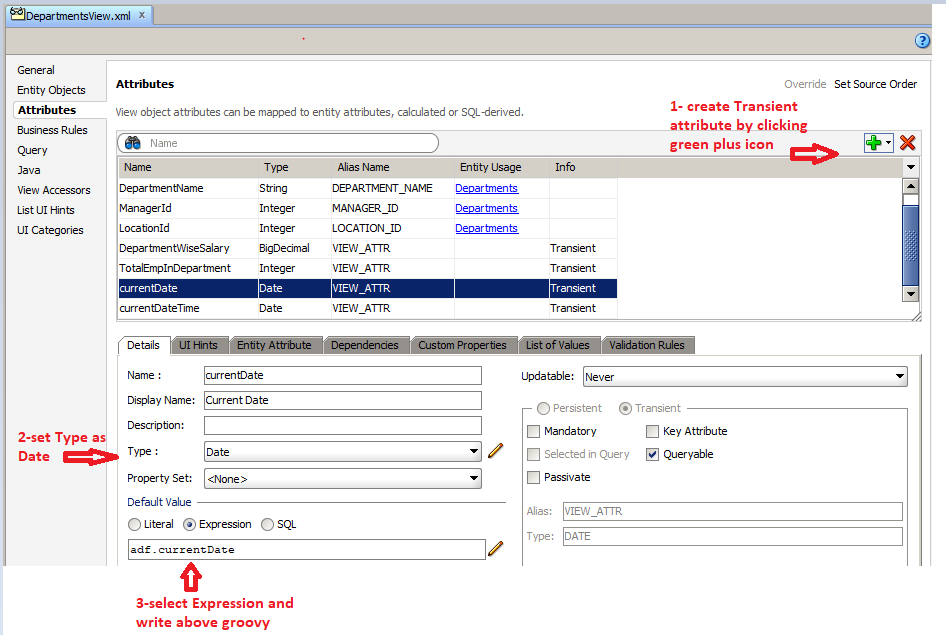
Task: Click the red X icon to delete attribute
Action: (x=907, y=143)
